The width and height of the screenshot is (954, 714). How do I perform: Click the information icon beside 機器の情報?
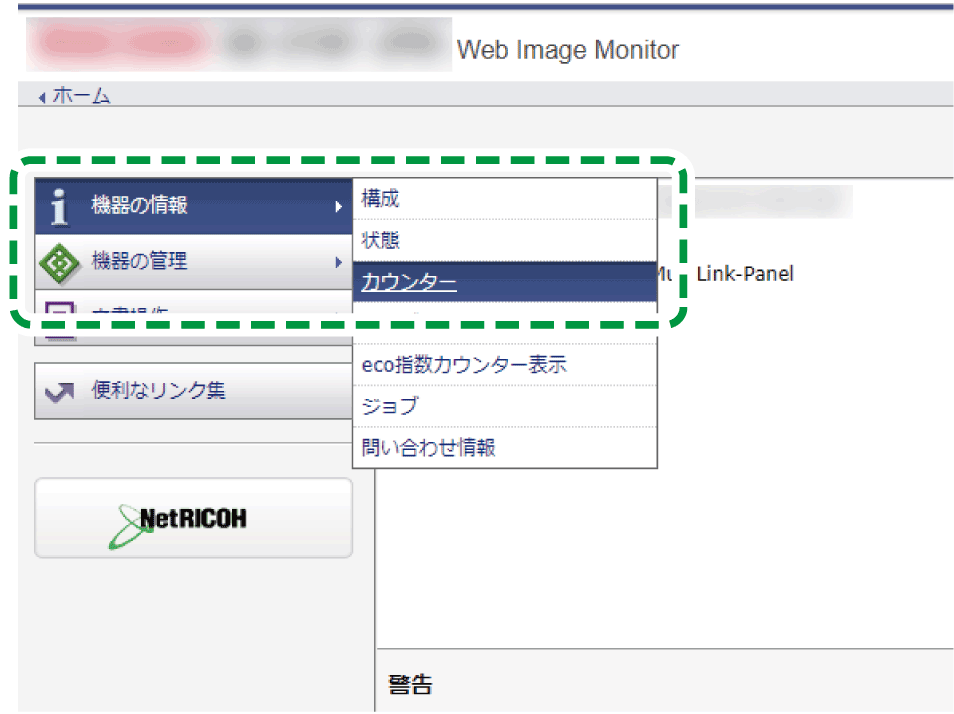point(57,206)
